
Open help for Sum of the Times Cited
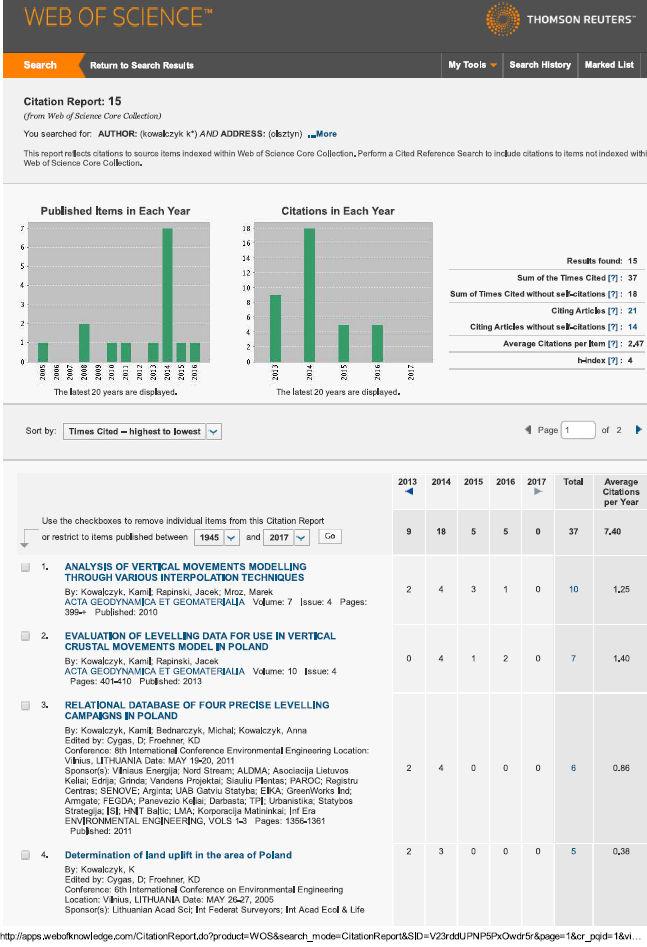click(x=613, y=278)
